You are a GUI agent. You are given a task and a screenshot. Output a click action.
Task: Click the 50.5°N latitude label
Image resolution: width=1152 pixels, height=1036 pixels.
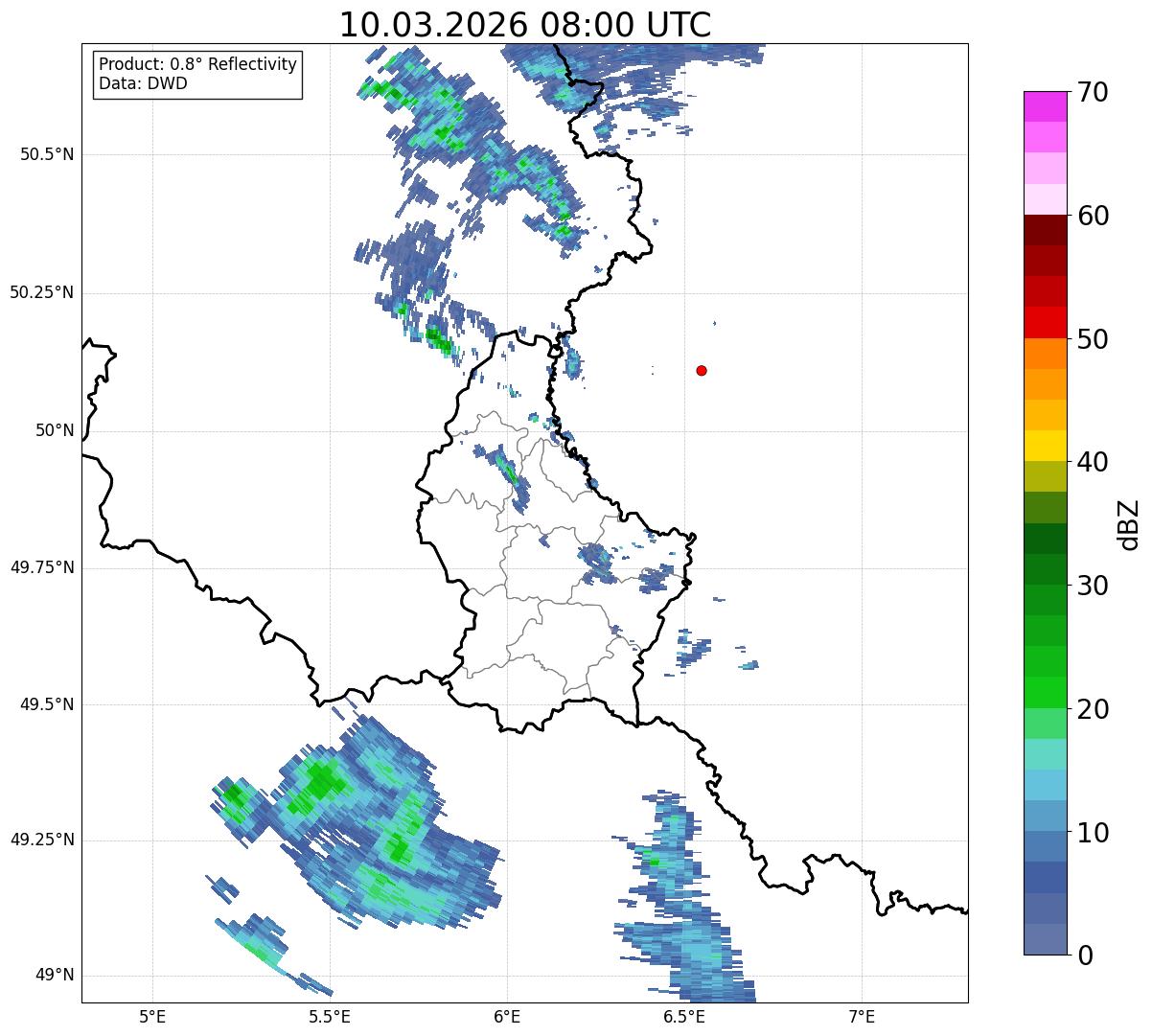coord(47,154)
